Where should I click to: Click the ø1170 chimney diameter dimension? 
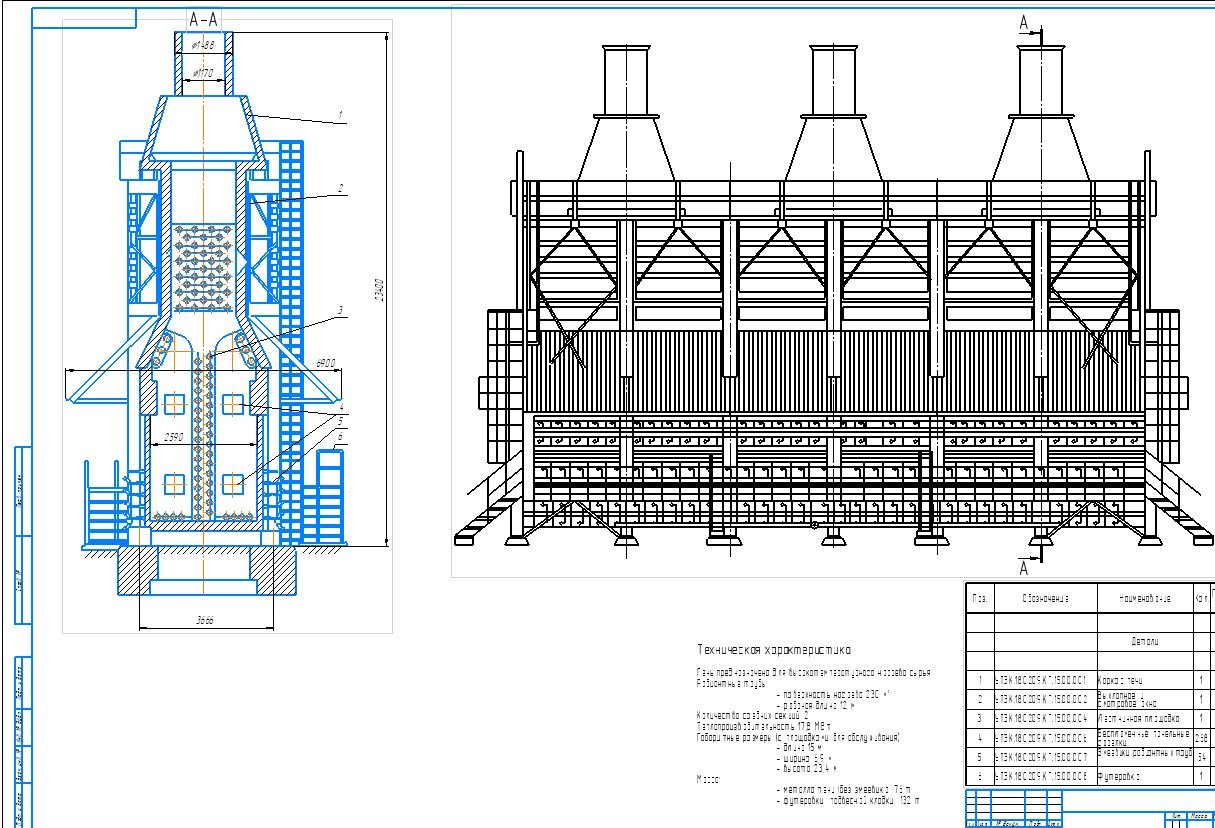tap(203, 73)
